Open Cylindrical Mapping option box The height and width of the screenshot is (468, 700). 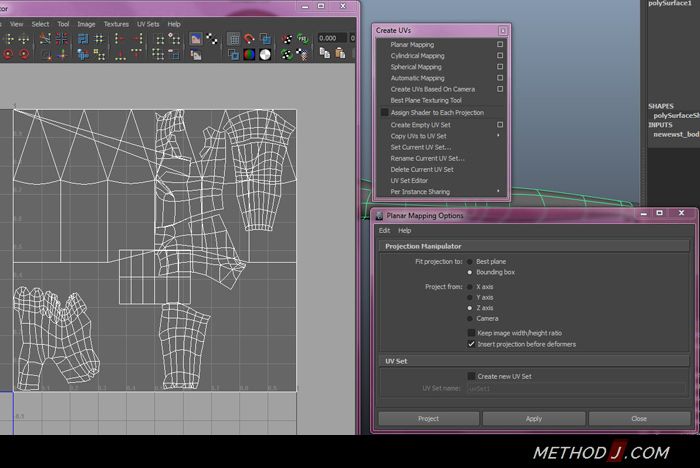pyautogui.click(x=500, y=56)
